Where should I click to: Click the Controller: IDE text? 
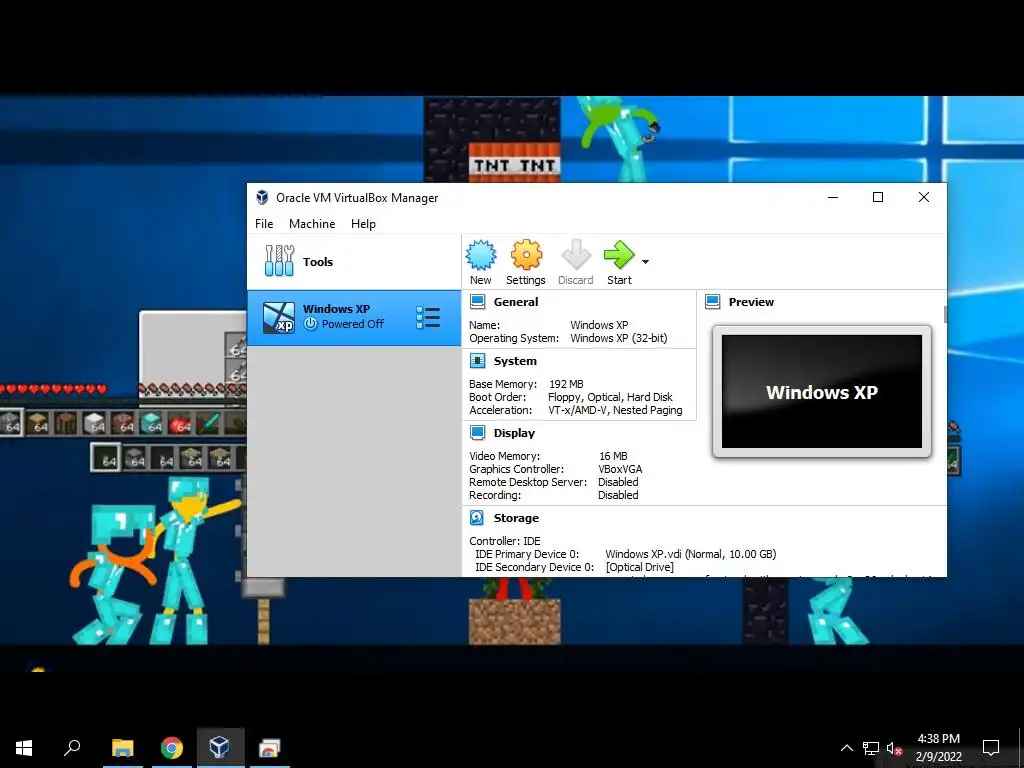[x=505, y=541]
